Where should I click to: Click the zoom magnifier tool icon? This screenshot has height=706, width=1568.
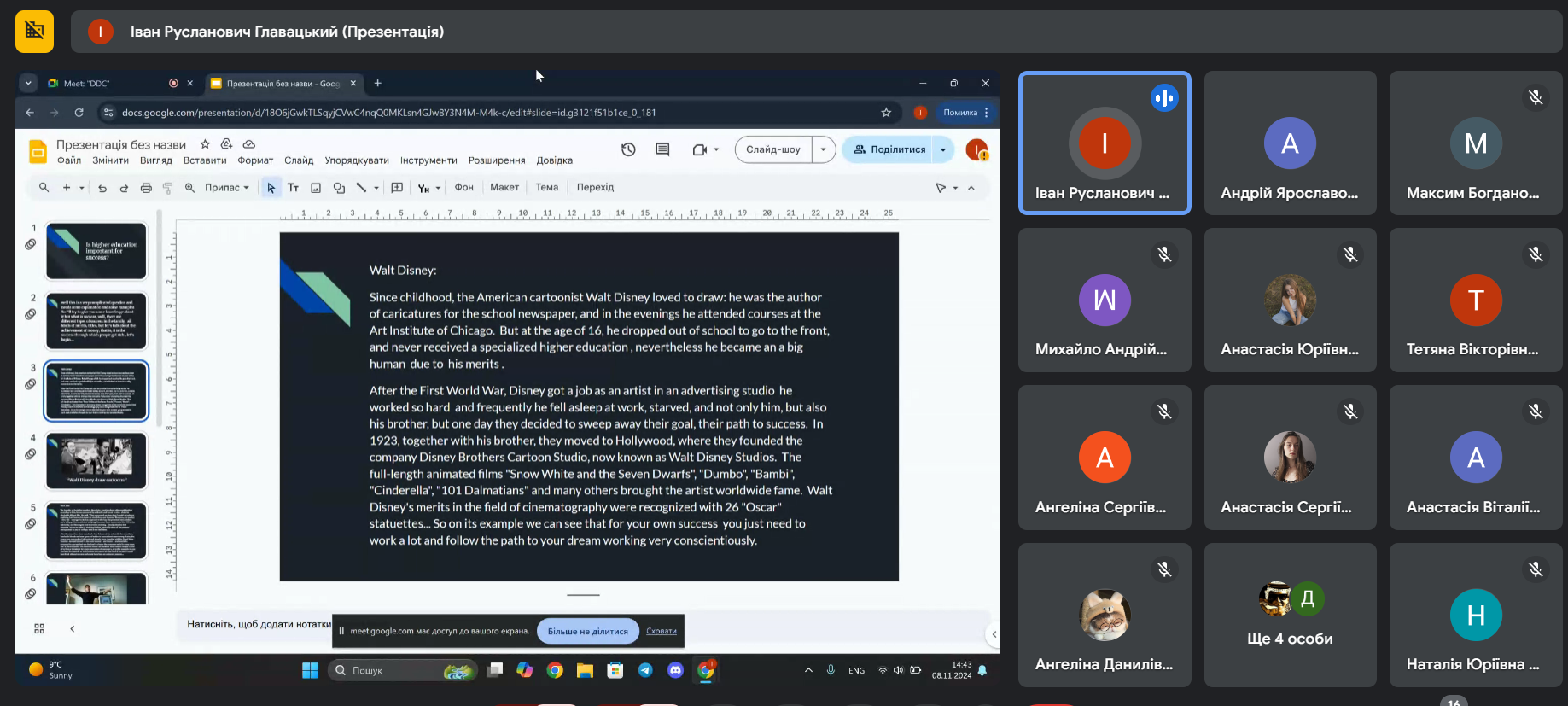pyautogui.click(x=189, y=188)
